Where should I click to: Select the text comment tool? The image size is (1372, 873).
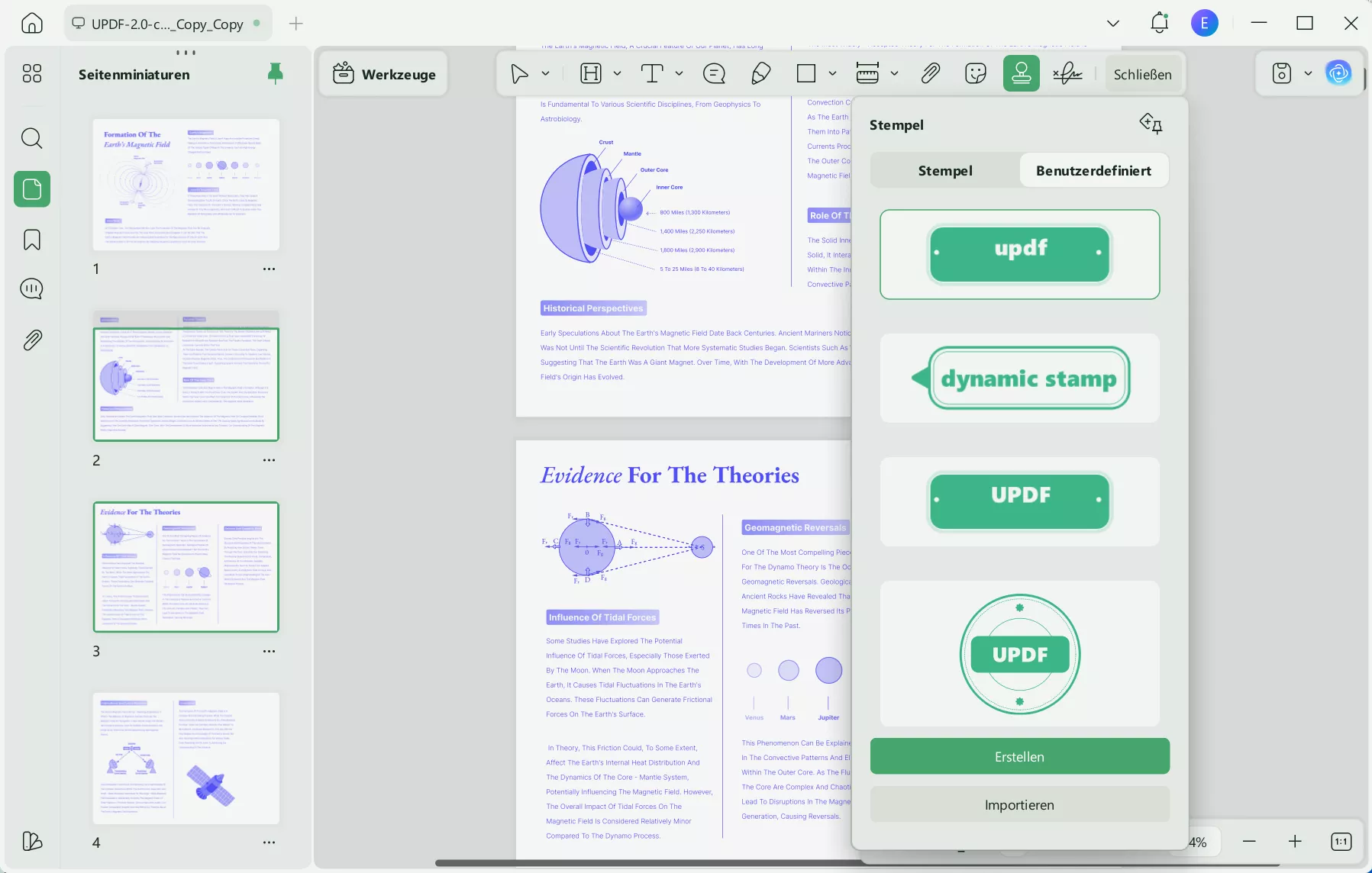[652, 73]
